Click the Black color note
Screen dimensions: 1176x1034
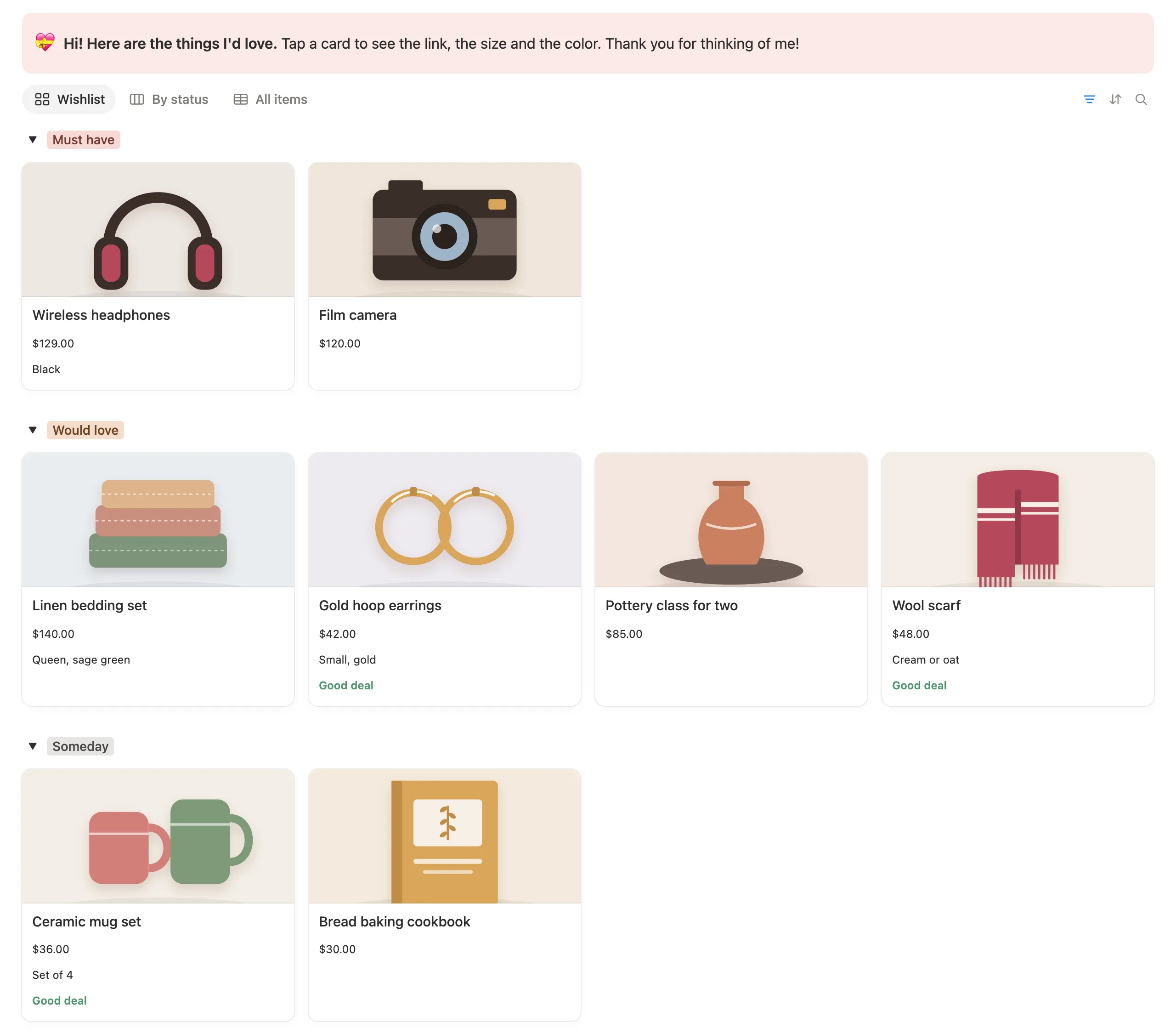[46, 369]
